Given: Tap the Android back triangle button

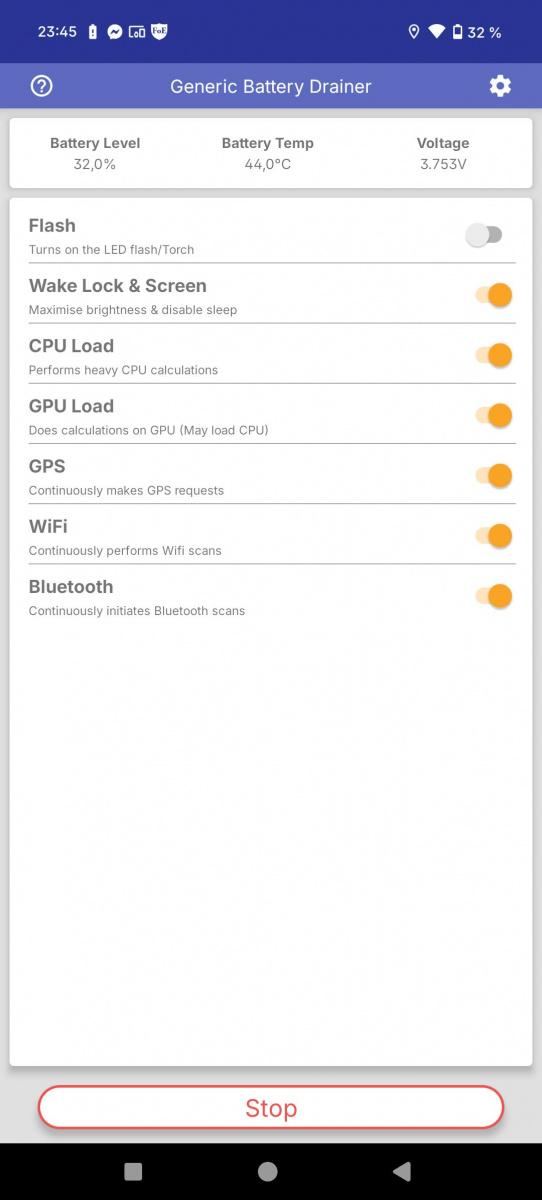Looking at the screenshot, I should (x=402, y=1171).
